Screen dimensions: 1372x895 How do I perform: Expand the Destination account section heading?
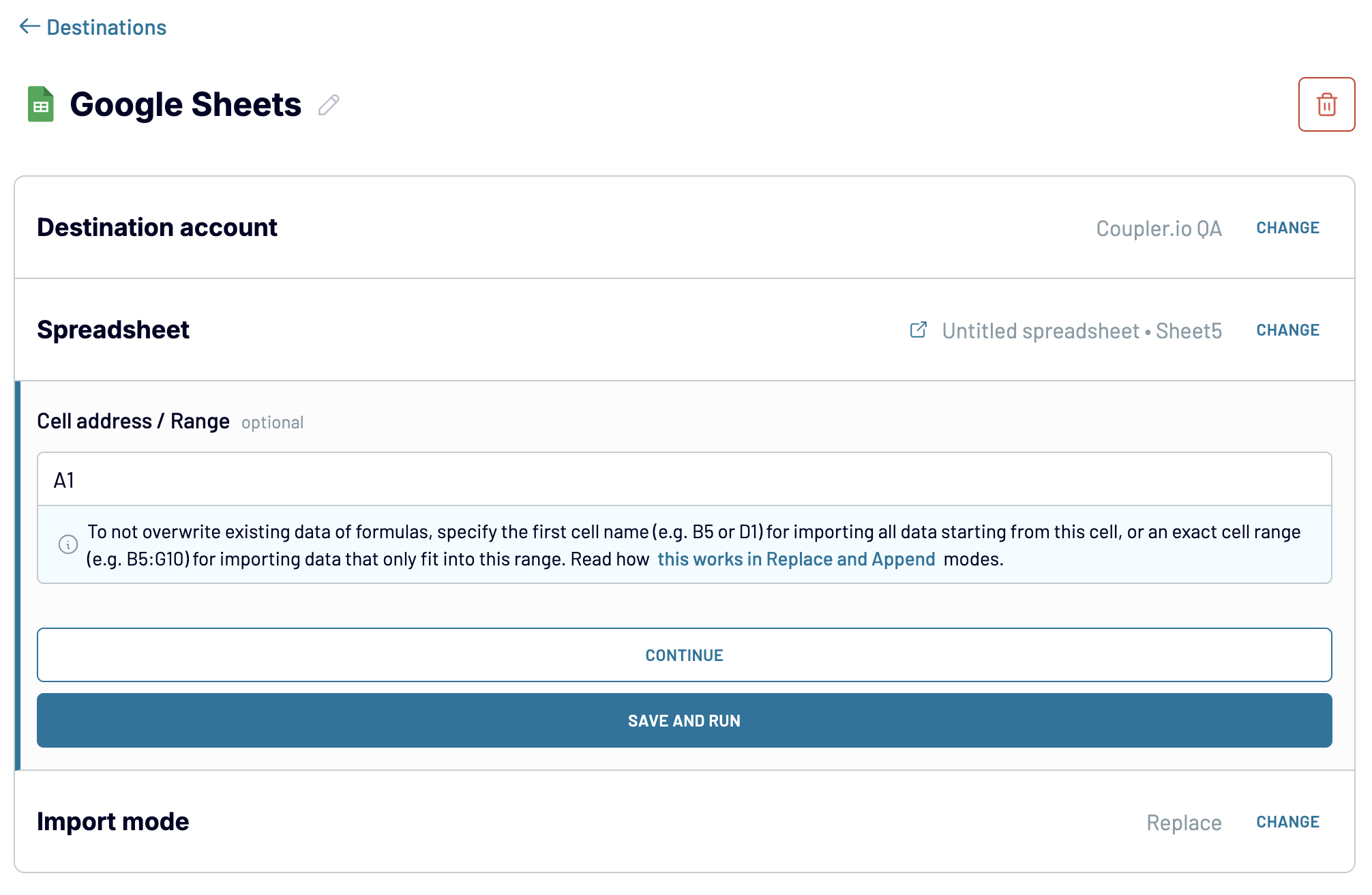(157, 227)
